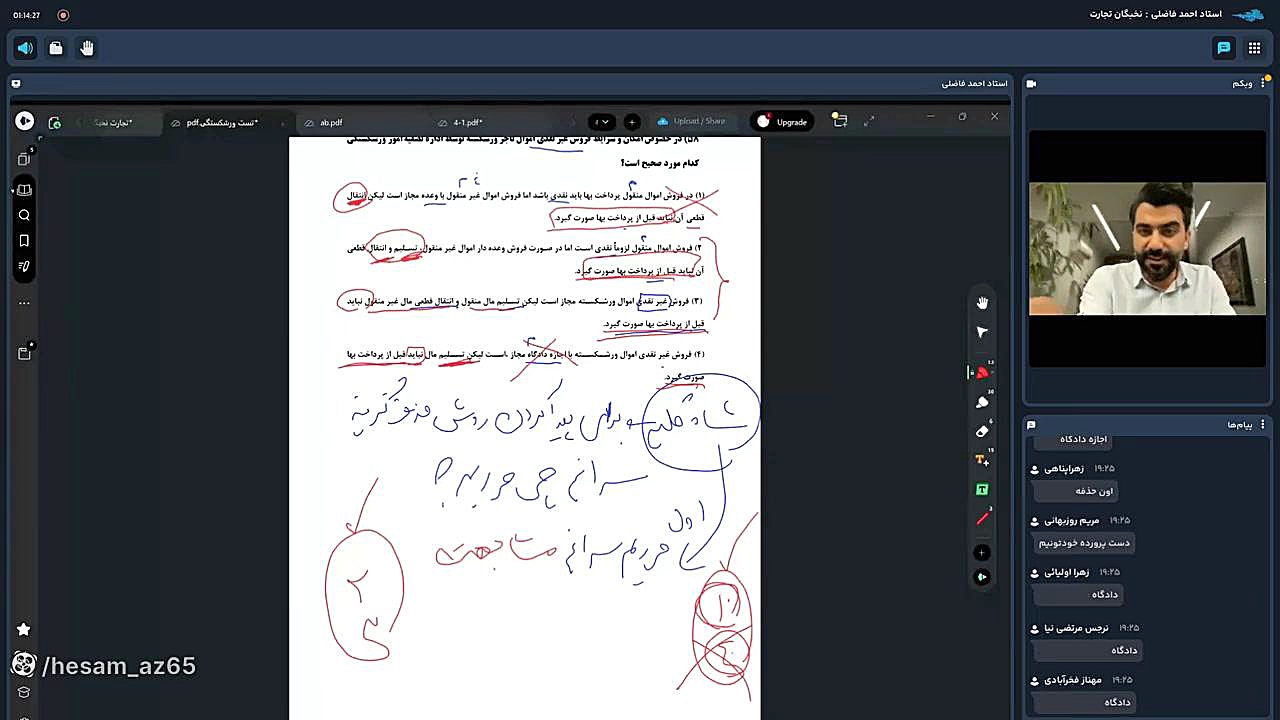Click the webcam panel camera icon

1032,83
